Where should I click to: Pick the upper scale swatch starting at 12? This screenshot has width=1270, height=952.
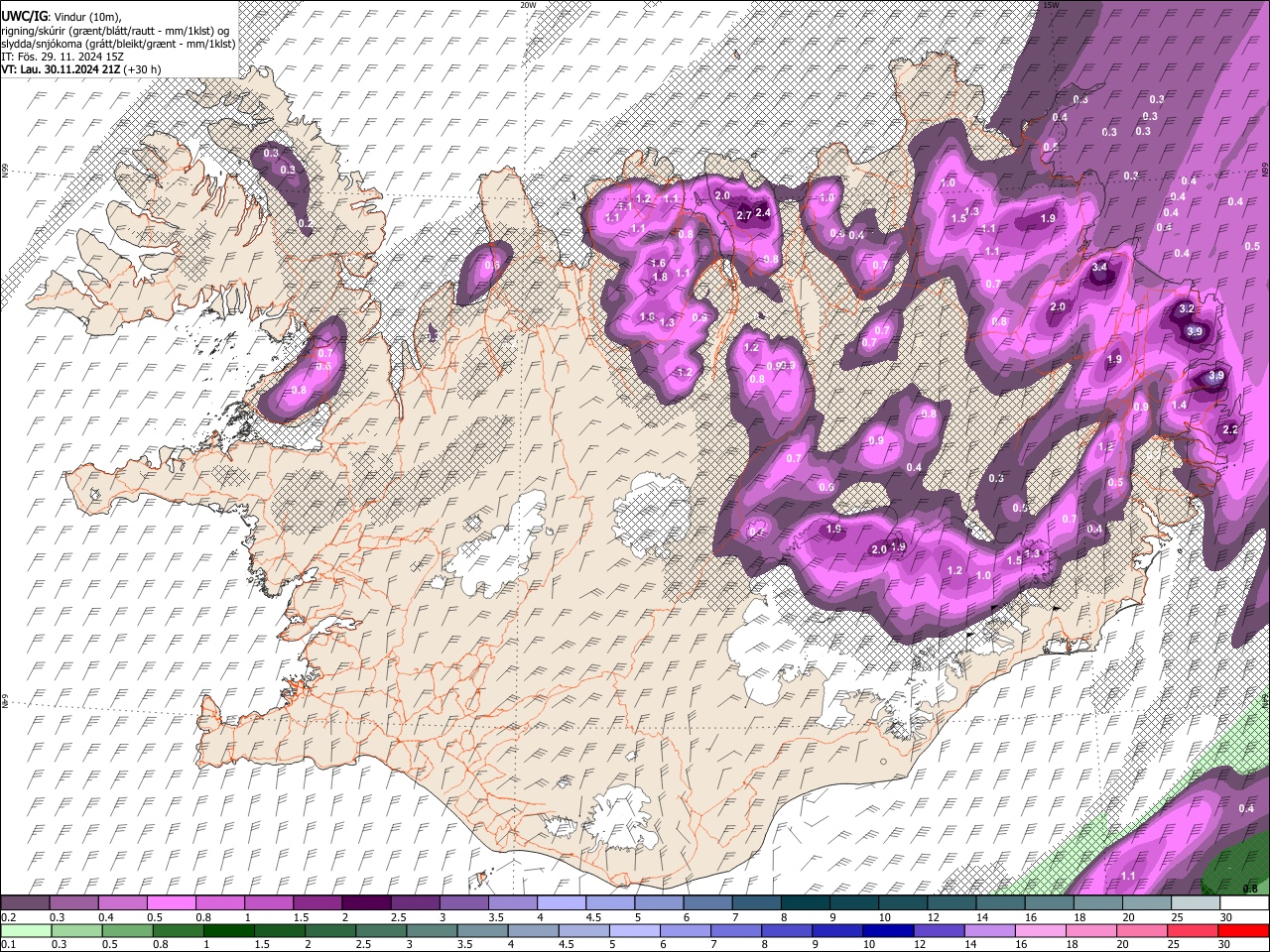(952, 903)
